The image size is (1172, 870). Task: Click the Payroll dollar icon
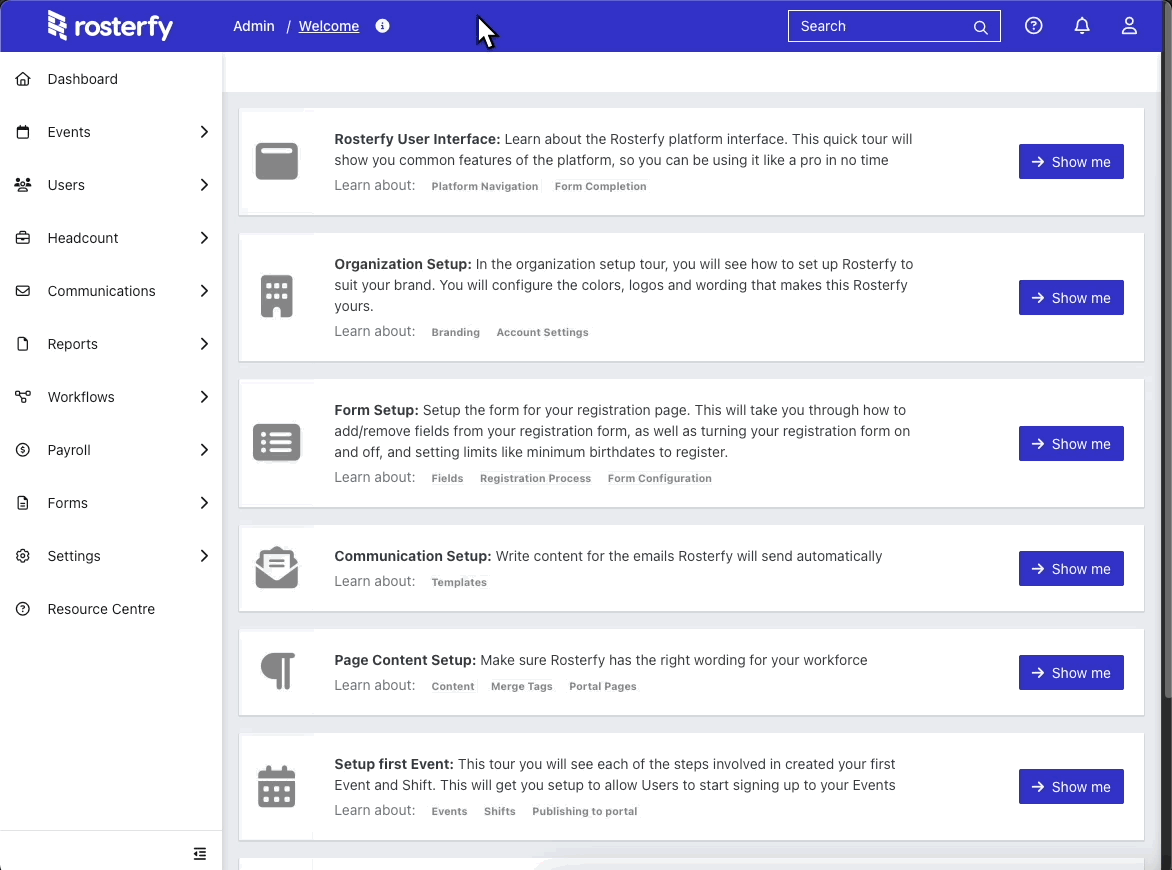[23, 450]
